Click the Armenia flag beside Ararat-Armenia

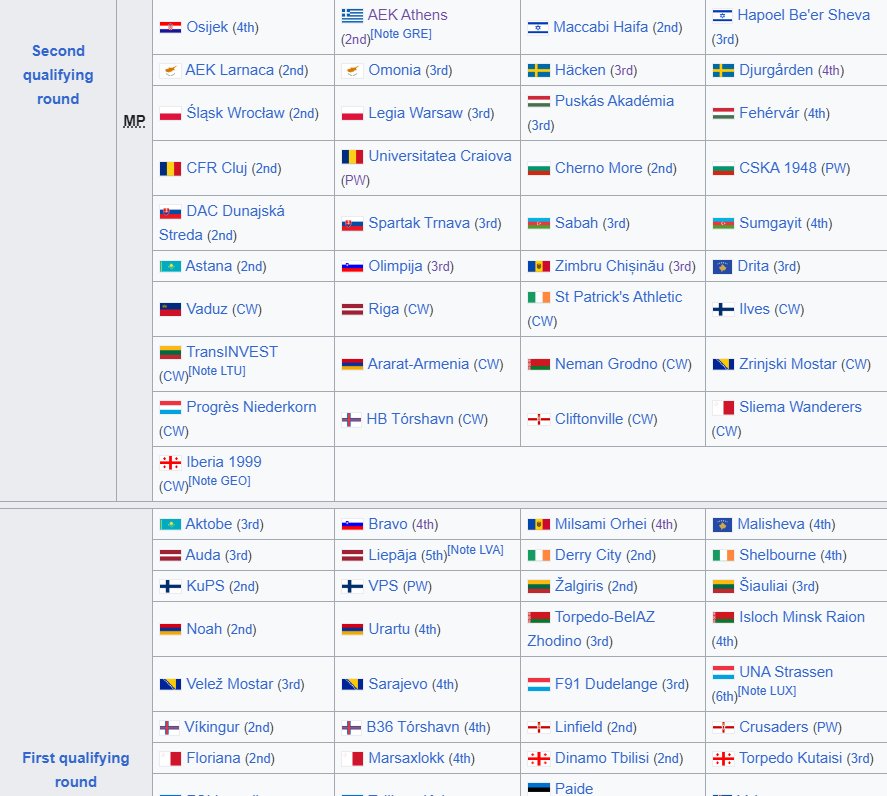(x=352, y=364)
